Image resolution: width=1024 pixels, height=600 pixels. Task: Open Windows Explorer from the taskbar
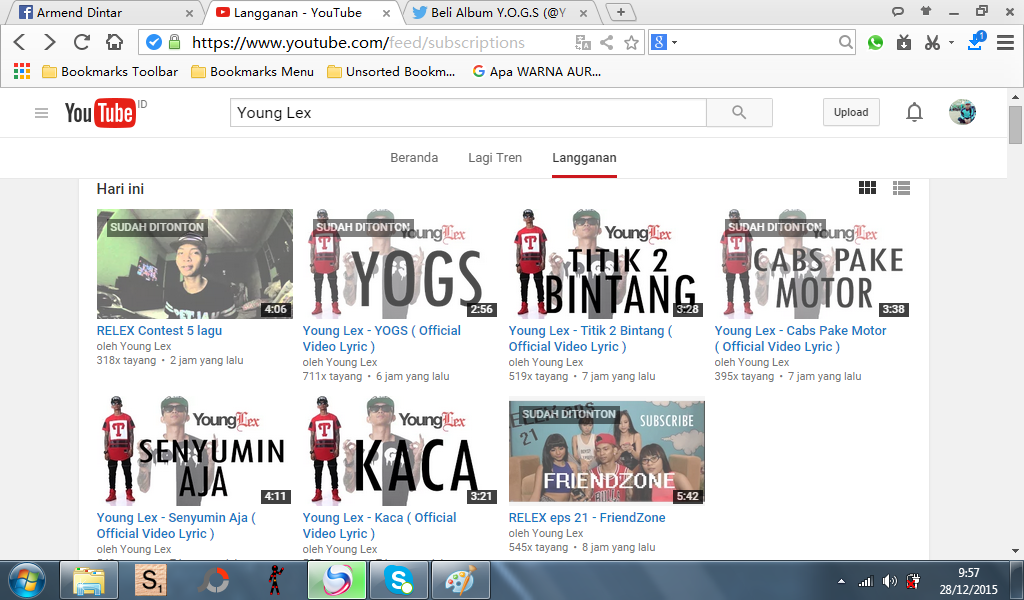coord(89,580)
